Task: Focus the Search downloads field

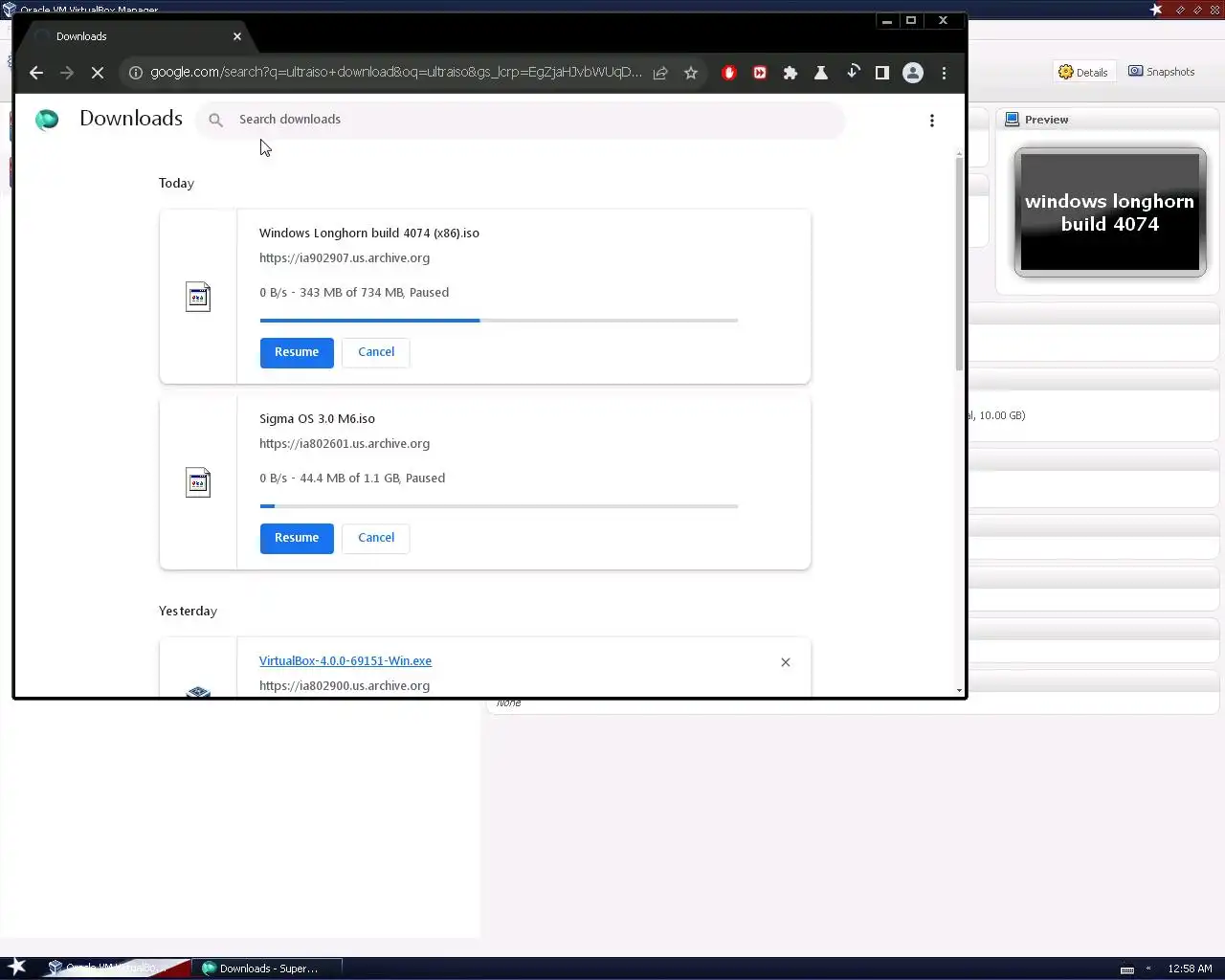Action: (x=521, y=120)
